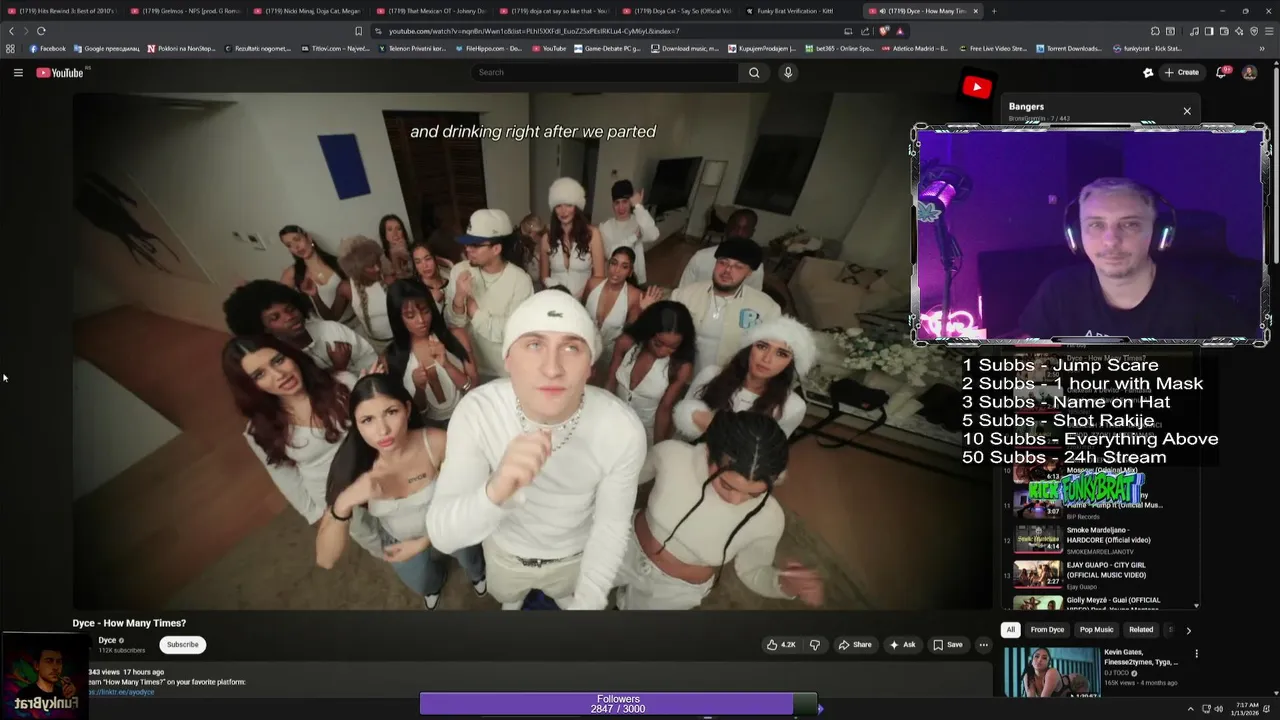Image resolution: width=1280 pixels, height=720 pixels.
Task: Select the From Dyce filter chip
Action: point(1047,630)
